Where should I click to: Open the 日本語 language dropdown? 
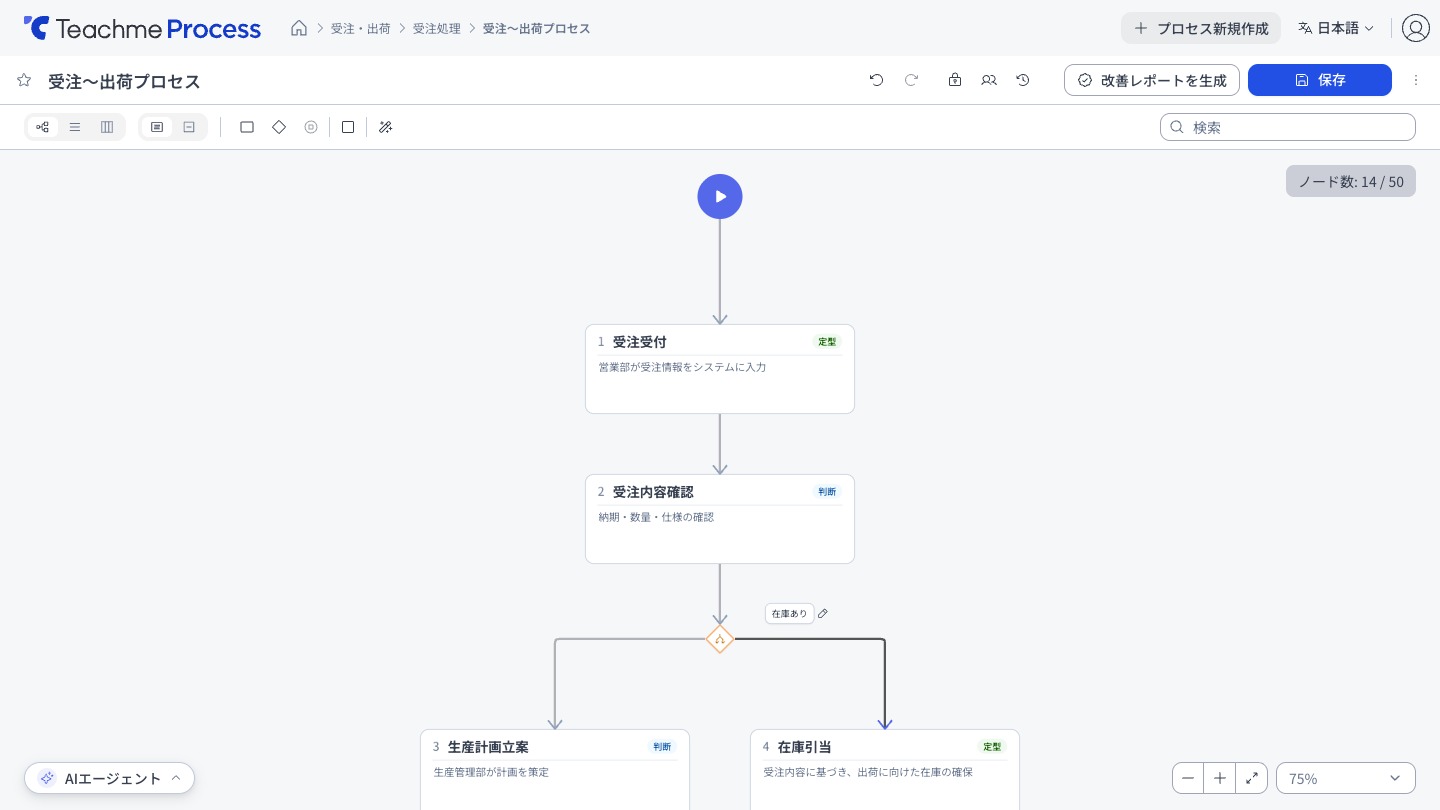coord(1336,28)
